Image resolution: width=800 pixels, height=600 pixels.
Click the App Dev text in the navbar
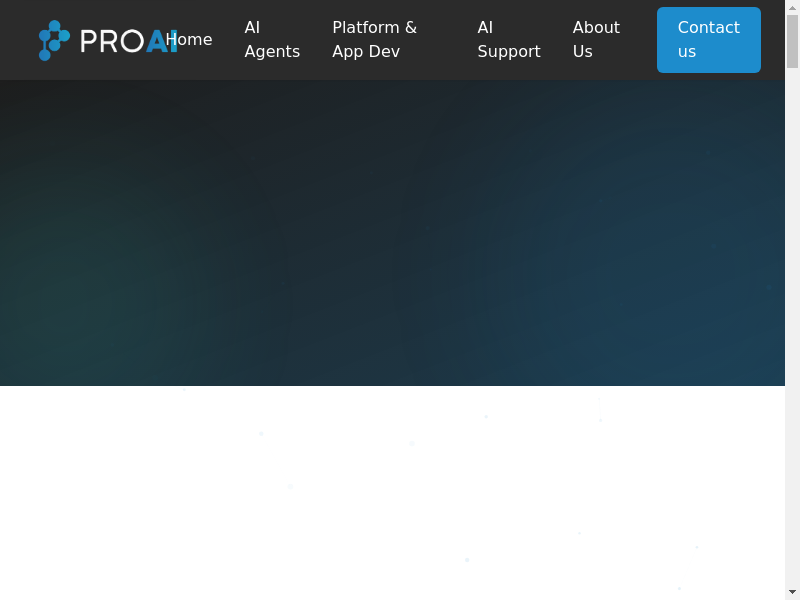pos(366,52)
